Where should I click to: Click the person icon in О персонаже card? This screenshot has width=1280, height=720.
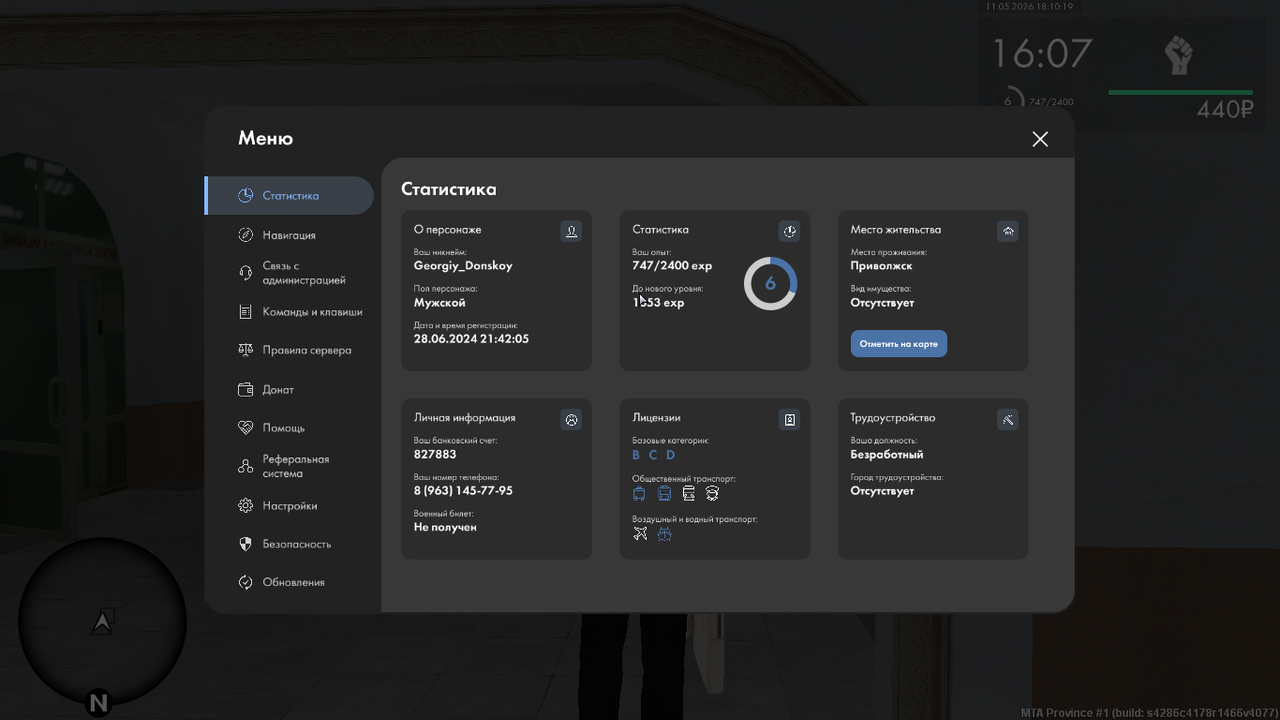[x=571, y=231]
